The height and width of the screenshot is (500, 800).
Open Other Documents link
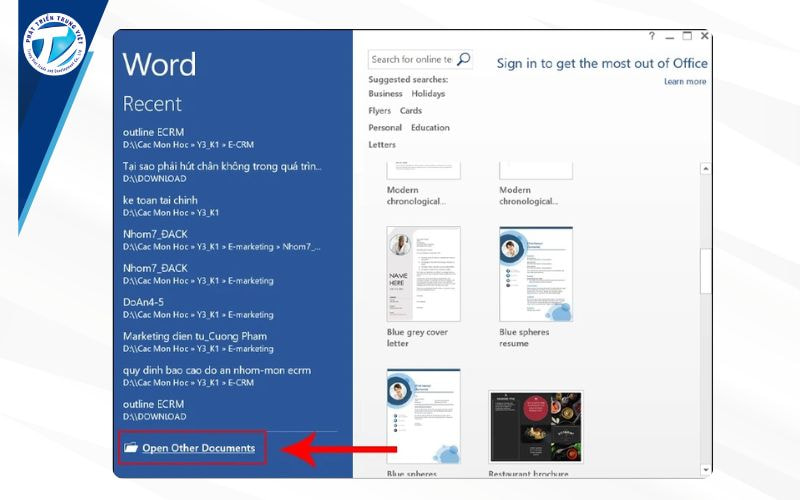[x=198, y=448]
